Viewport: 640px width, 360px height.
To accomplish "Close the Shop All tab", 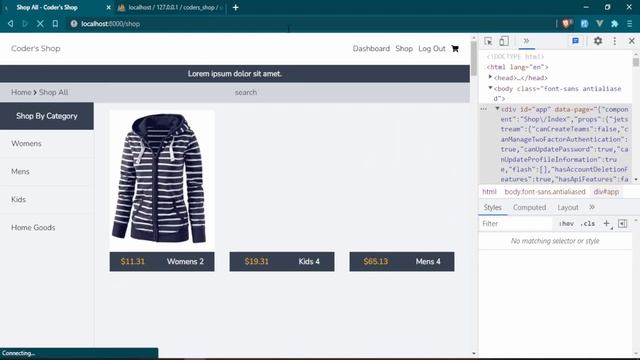I will 108,7.
